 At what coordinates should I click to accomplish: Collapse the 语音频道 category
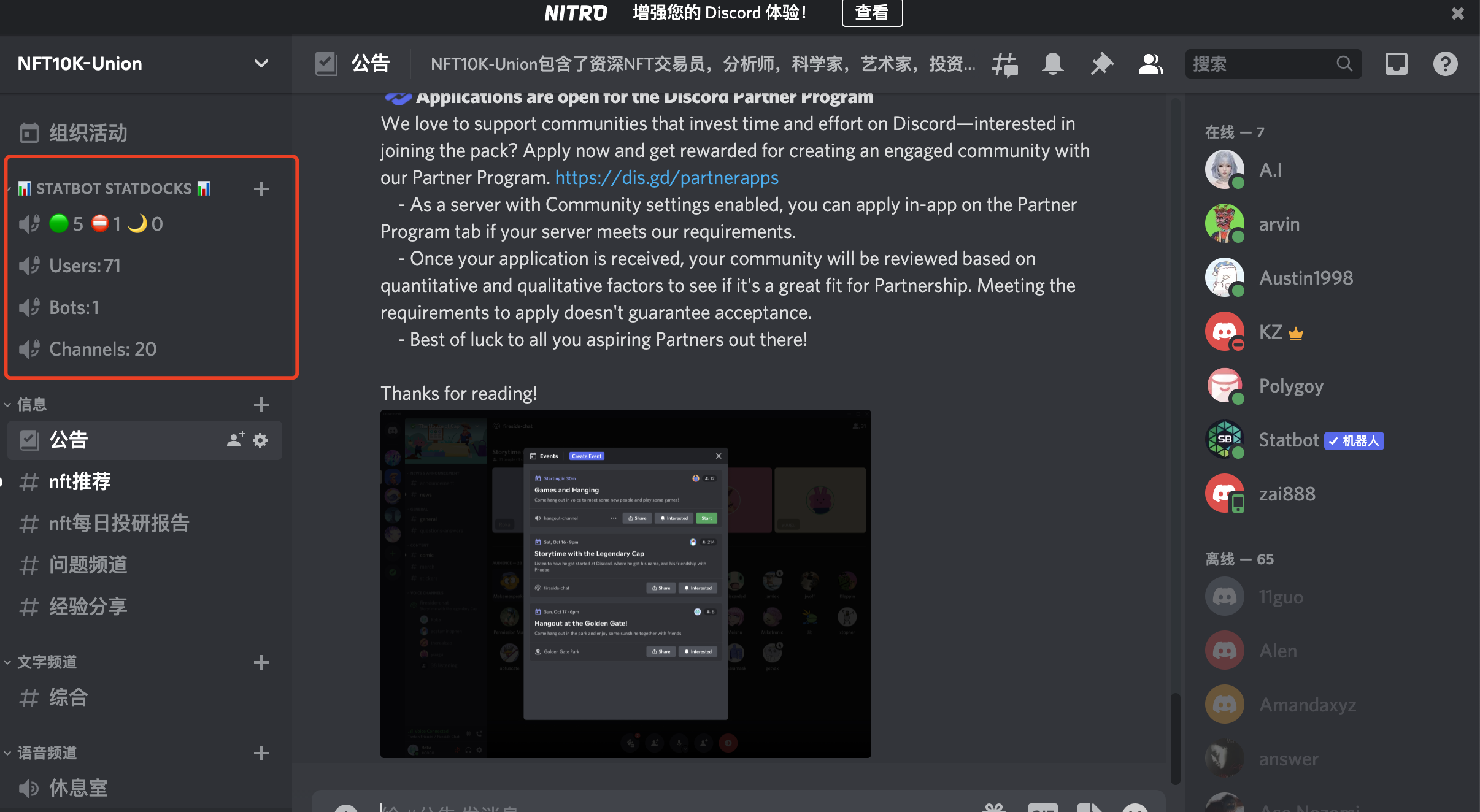click(x=47, y=753)
